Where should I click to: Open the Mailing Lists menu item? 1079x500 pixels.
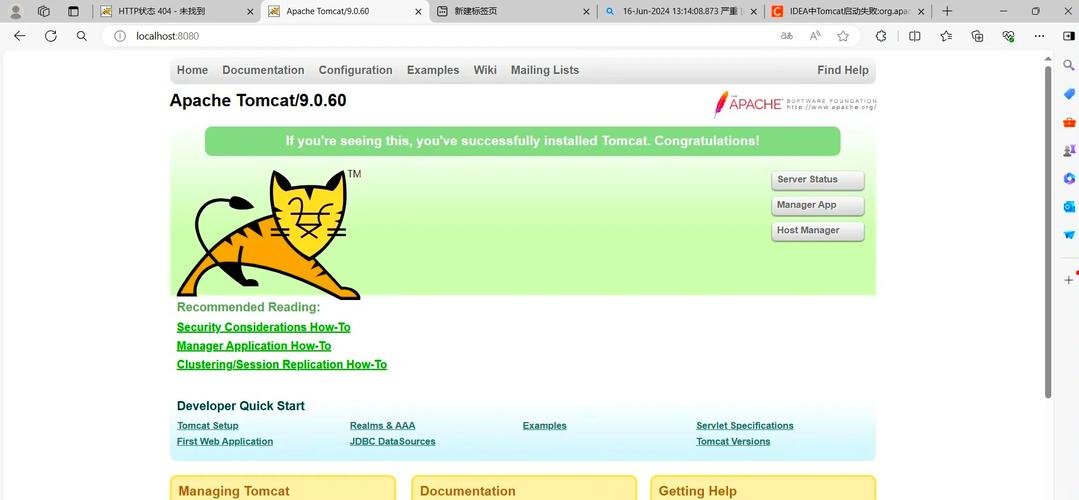coord(544,70)
